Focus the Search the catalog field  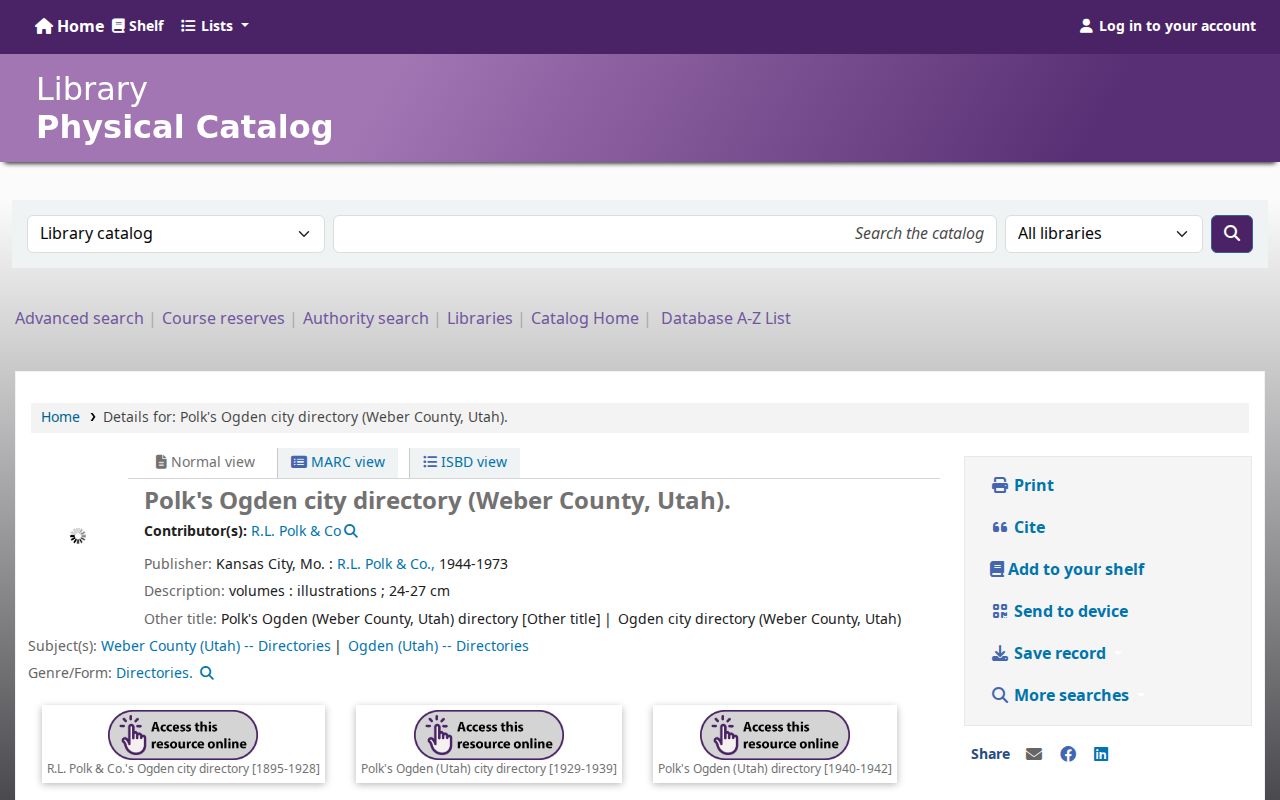tap(665, 234)
